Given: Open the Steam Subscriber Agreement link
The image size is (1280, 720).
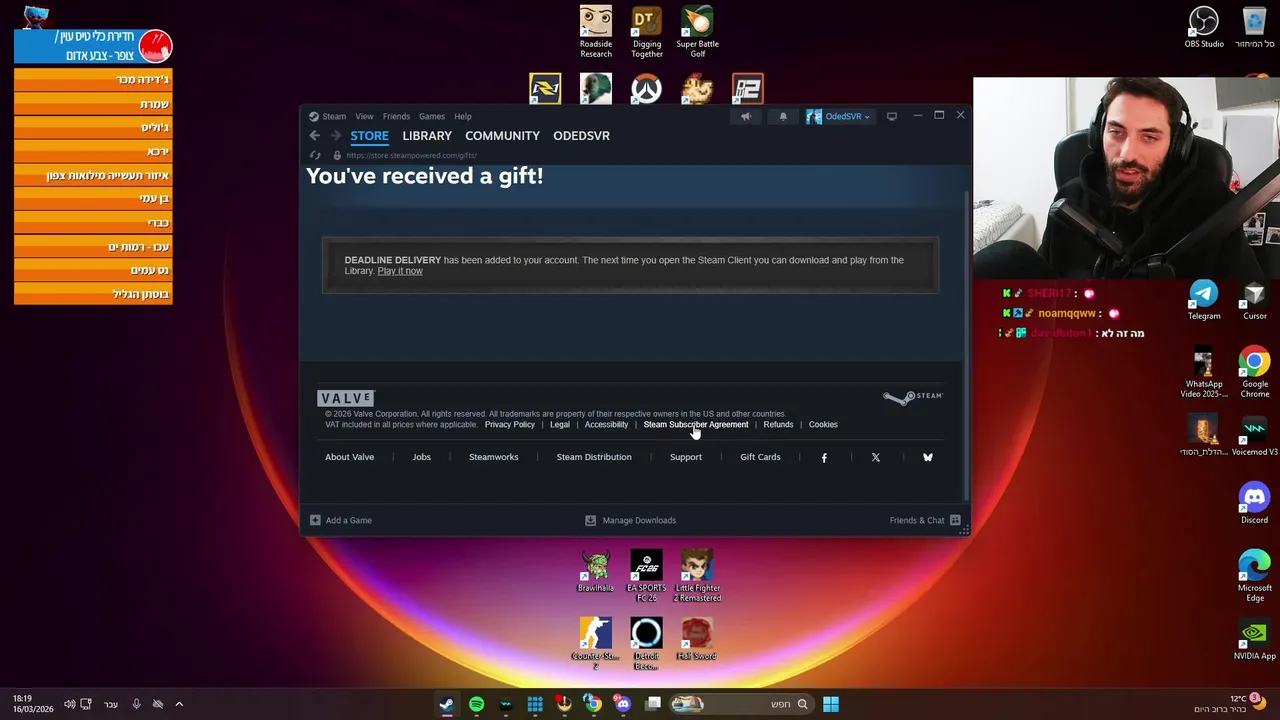Looking at the screenshot, I should [696, 424].
